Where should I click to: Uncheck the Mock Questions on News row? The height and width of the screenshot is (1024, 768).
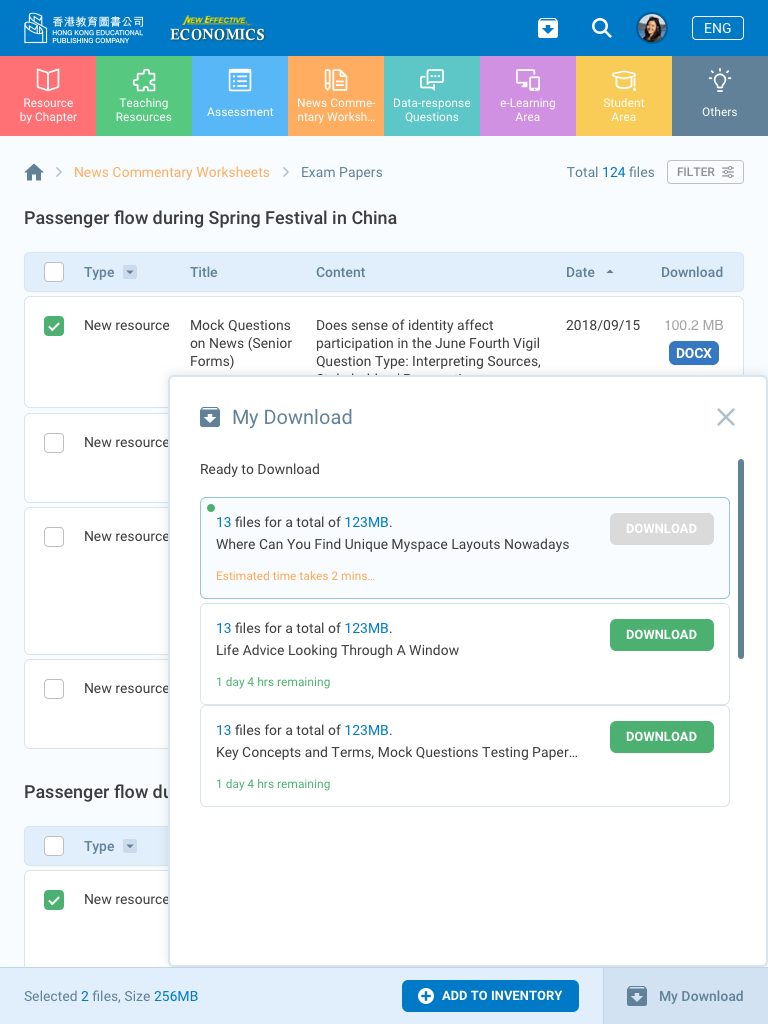(54, 326)
